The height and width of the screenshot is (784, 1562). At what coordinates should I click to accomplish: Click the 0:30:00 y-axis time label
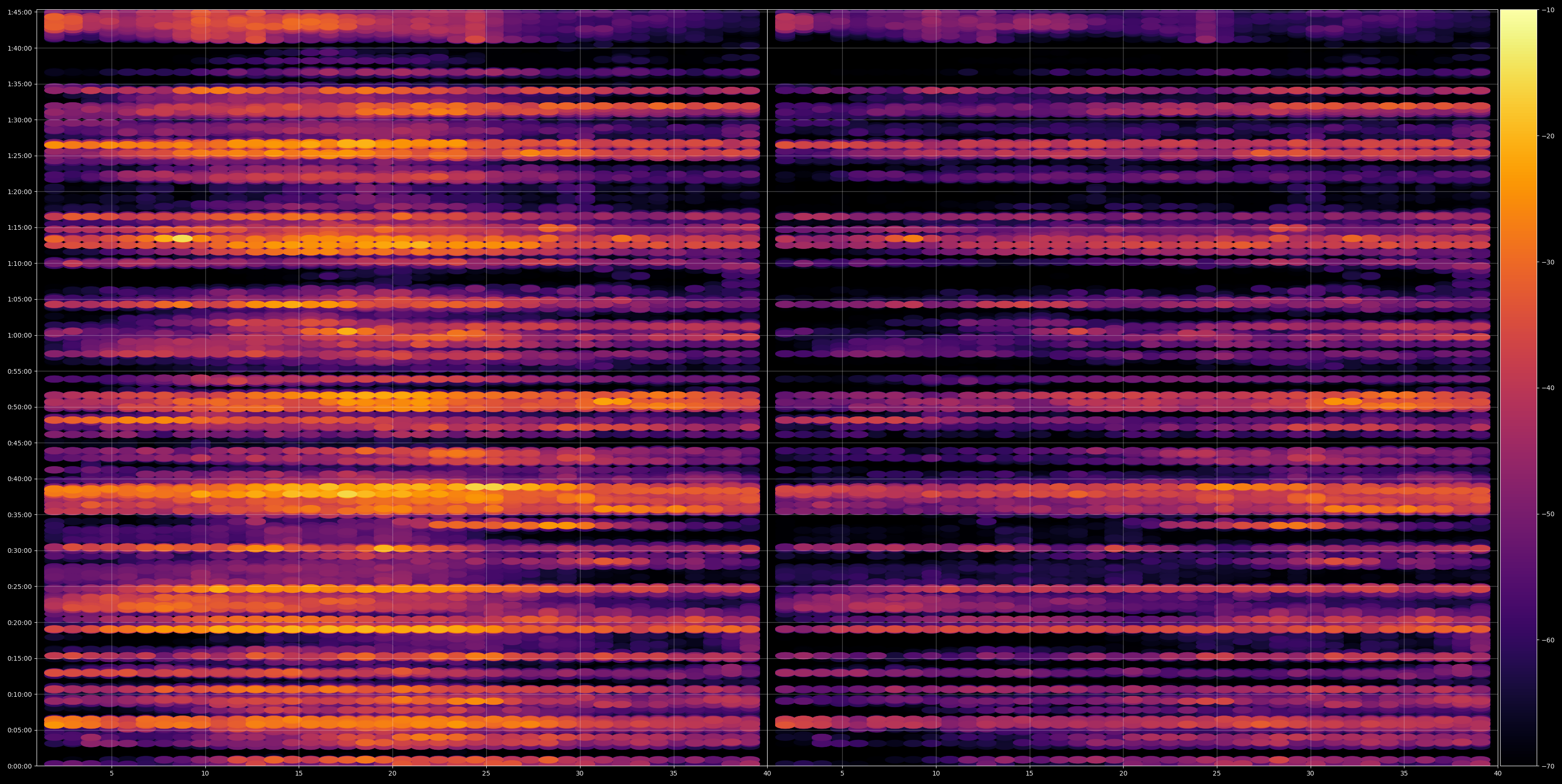(x=19, y=550)
